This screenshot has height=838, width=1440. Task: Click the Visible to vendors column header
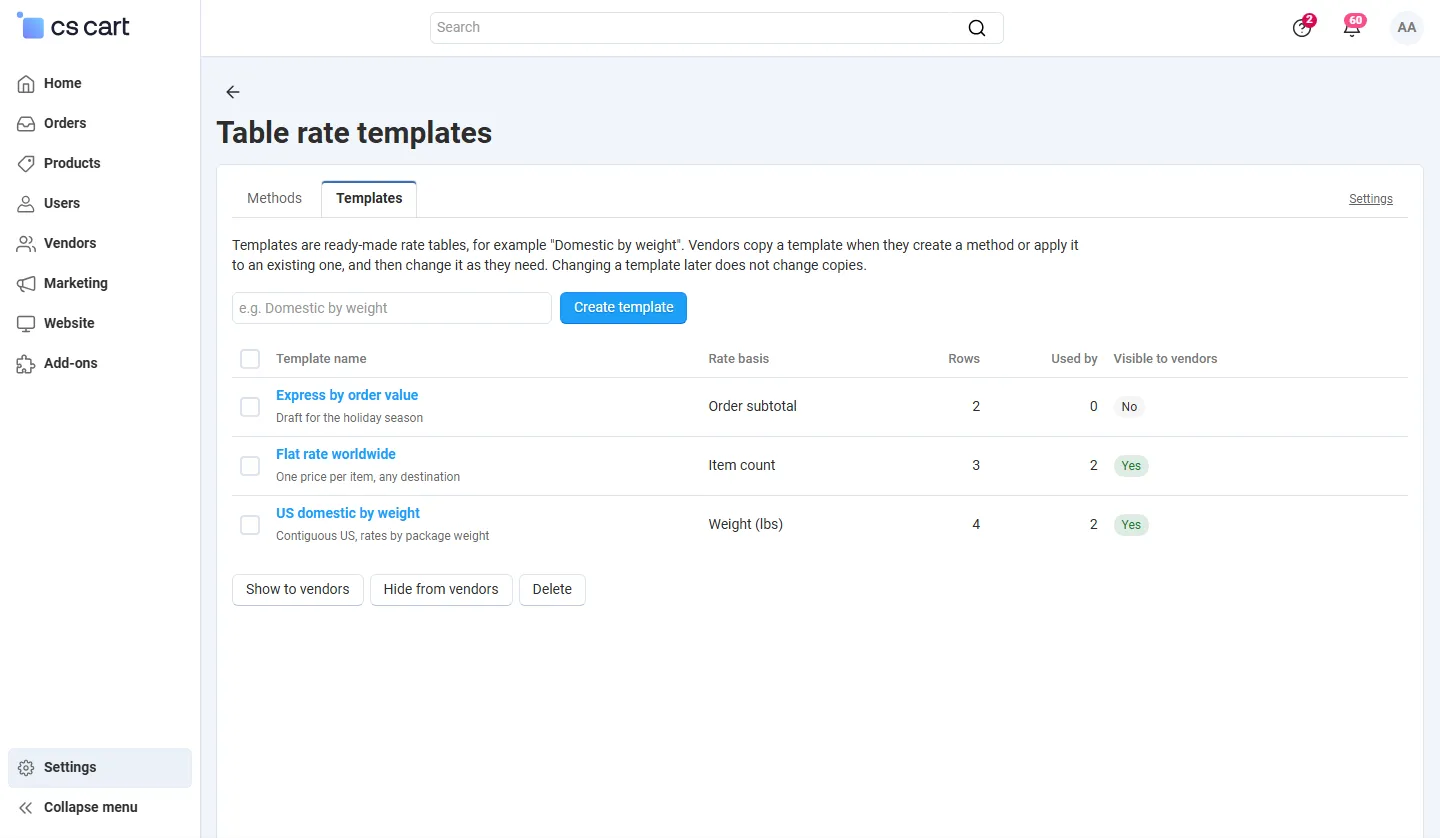(1165, 359)
